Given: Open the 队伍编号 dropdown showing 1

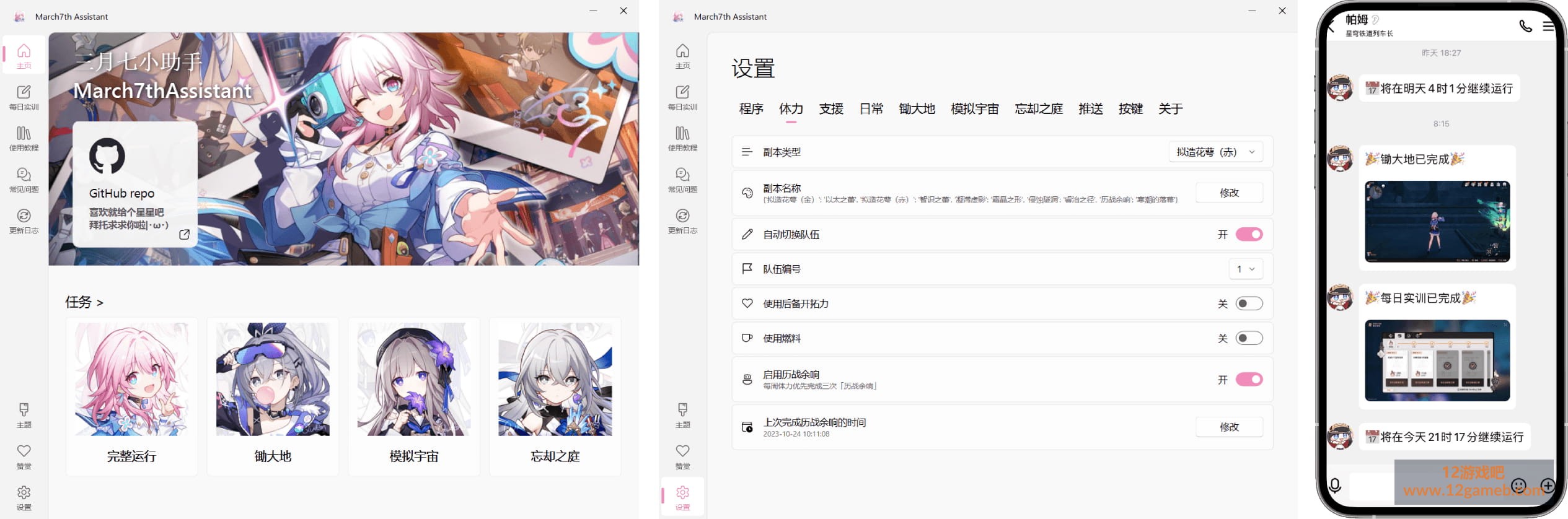Looking at the screenshot, I should 1246,269.
